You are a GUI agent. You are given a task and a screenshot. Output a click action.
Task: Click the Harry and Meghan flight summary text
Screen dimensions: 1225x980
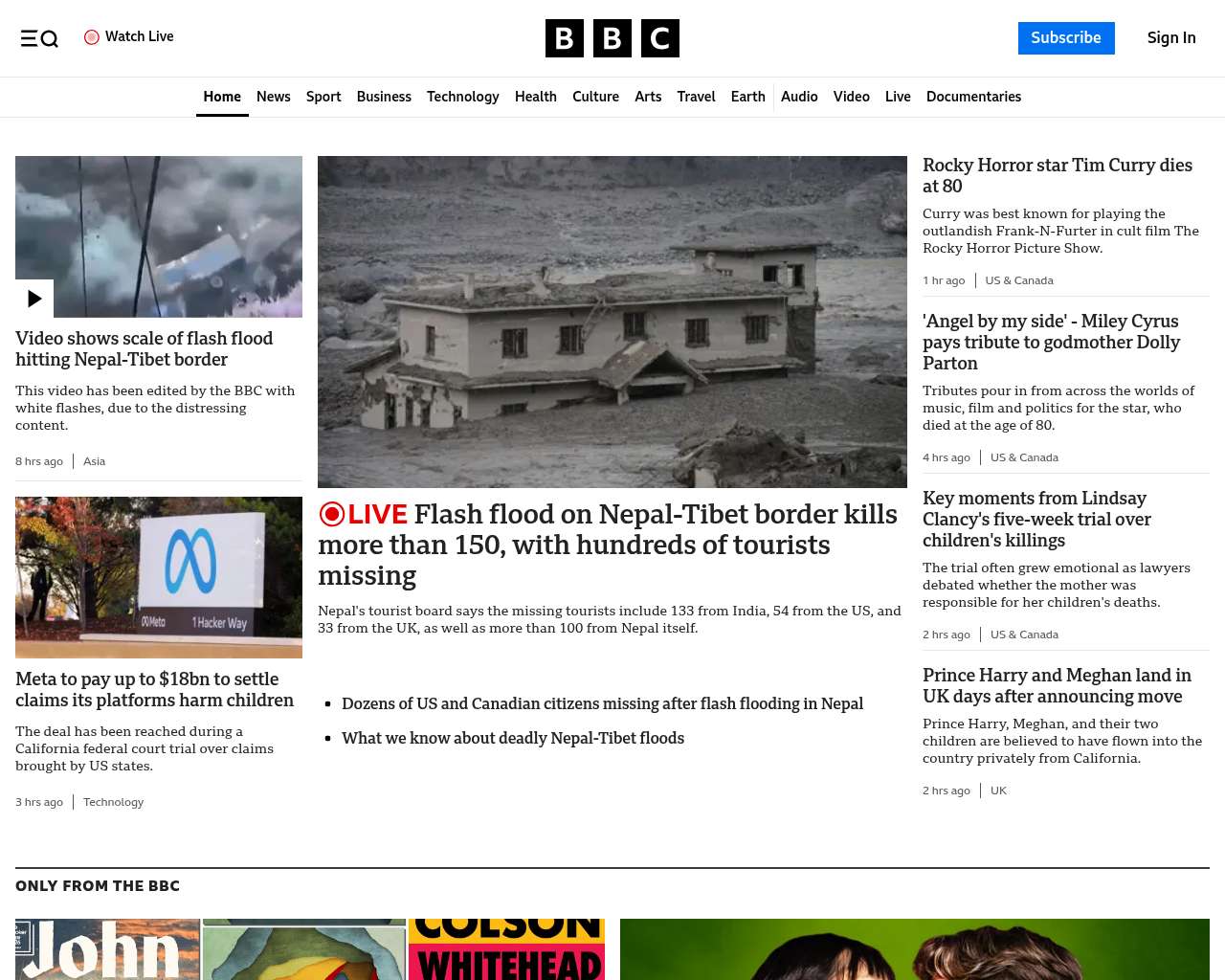(x=1062, y=741)
